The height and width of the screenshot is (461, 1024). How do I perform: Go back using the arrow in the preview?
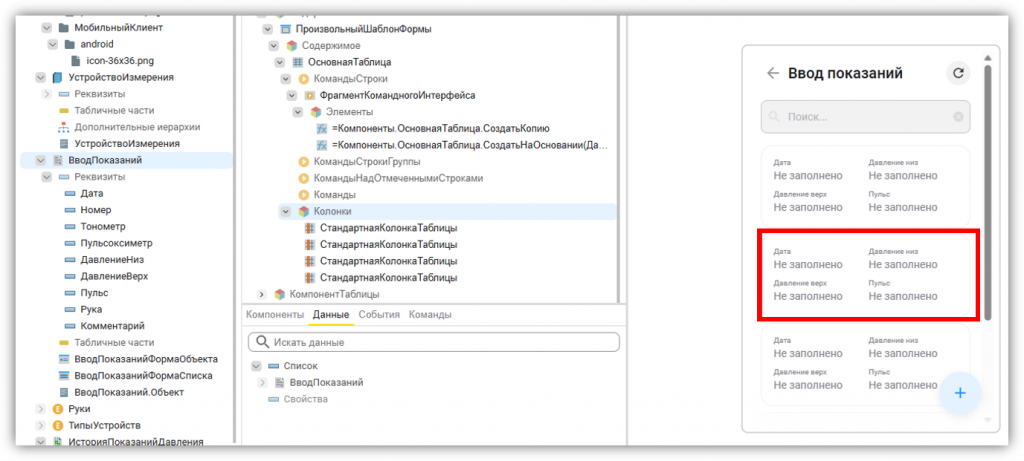773,73
